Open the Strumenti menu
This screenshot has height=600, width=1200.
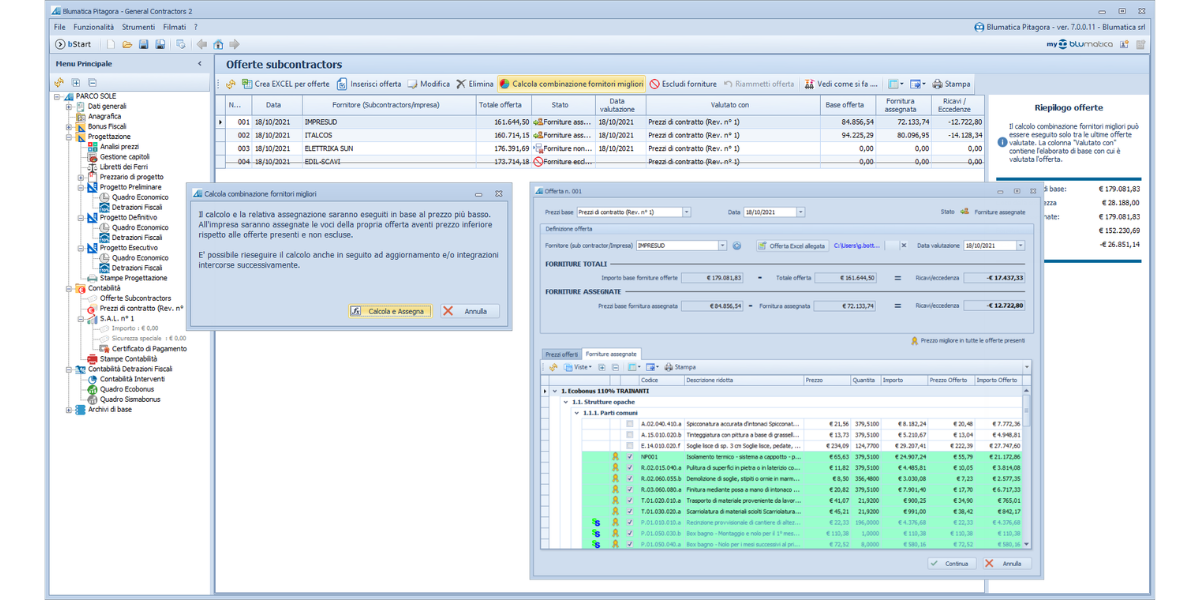[139, 27]
